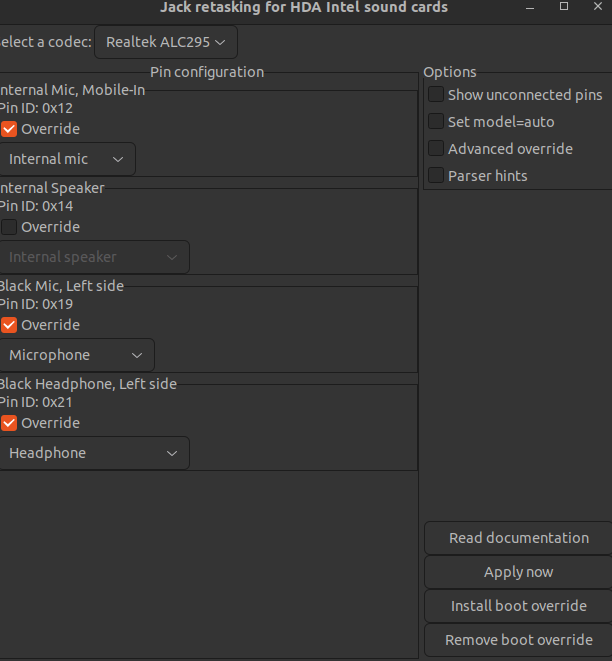Click Remove boot override button
612x661 pixels.
(518, 640)
